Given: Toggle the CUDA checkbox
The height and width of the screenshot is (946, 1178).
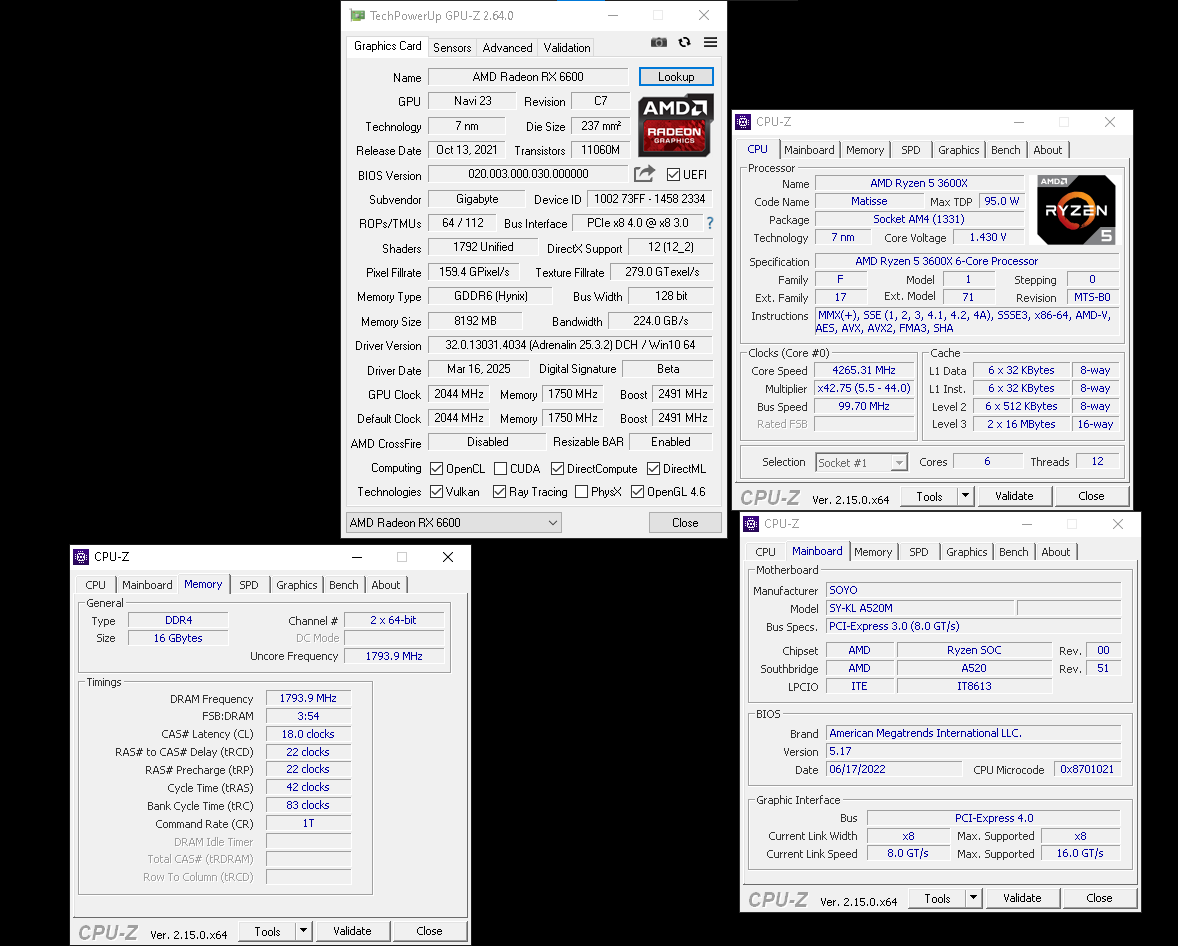Looking at the screenshot, I should pyautogui.click(x=500, y=469).
